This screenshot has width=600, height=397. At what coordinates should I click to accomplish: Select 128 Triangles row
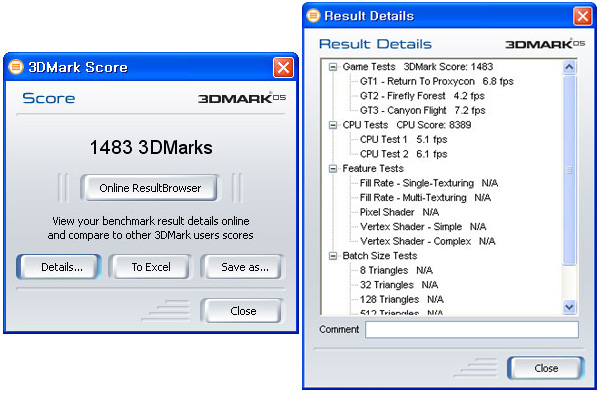click(402, 300)
